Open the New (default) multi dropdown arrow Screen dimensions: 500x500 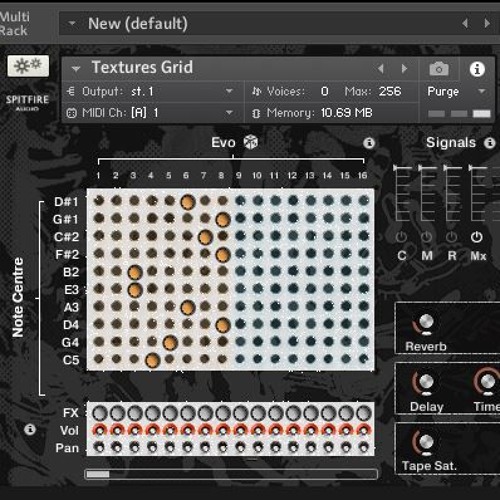[x=72, y=24]
